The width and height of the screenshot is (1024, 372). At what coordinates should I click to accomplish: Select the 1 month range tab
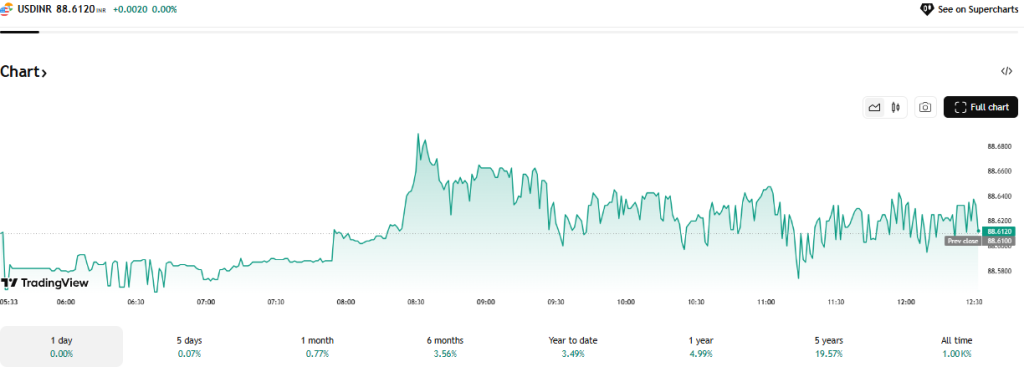317,347
